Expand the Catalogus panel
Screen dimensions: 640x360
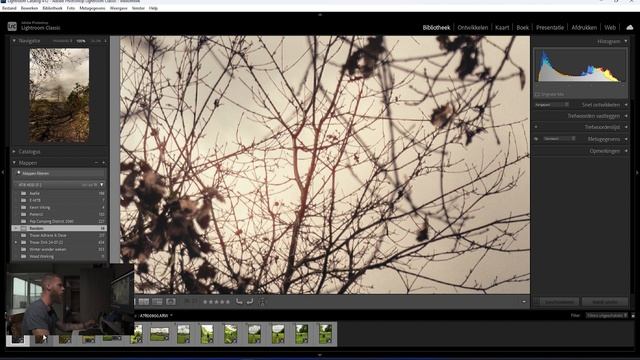coord(14,151)
